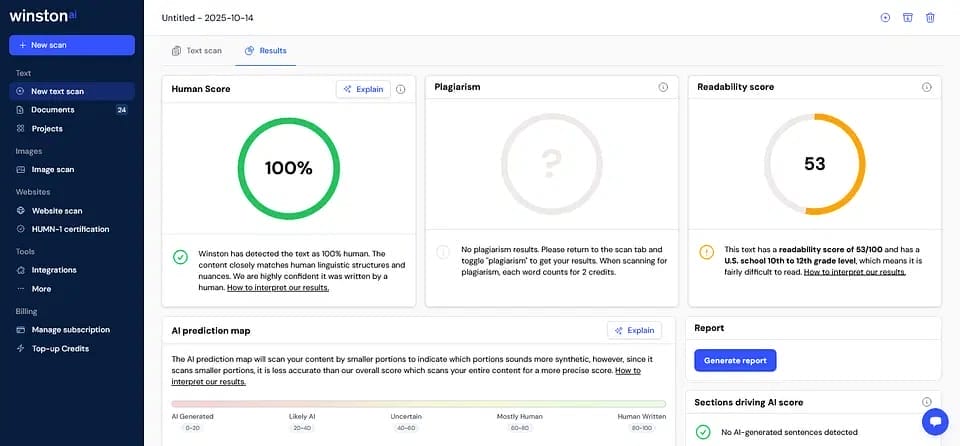This screenshot has width=960, height=446.
Task: Click the Plagiarism info icon
Action: pos(663,88)
